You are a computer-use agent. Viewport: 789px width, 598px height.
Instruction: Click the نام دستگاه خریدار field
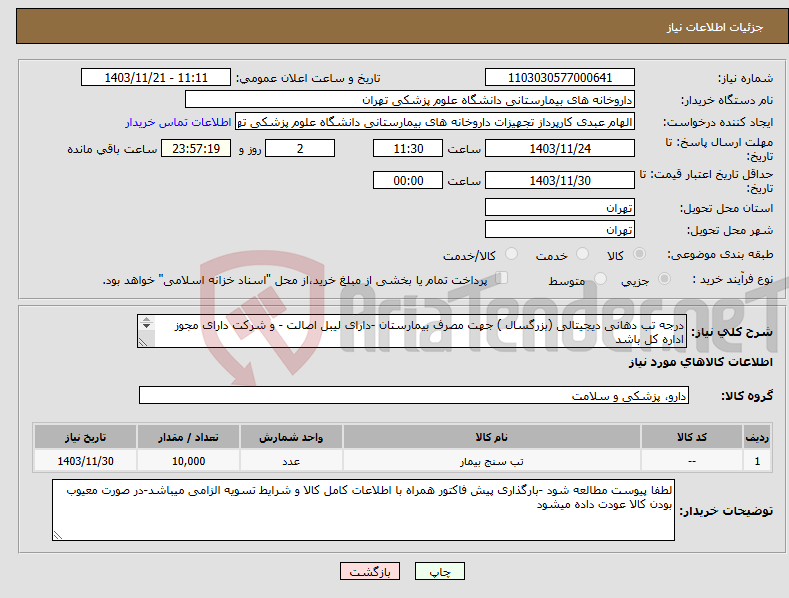pos(410,100)
